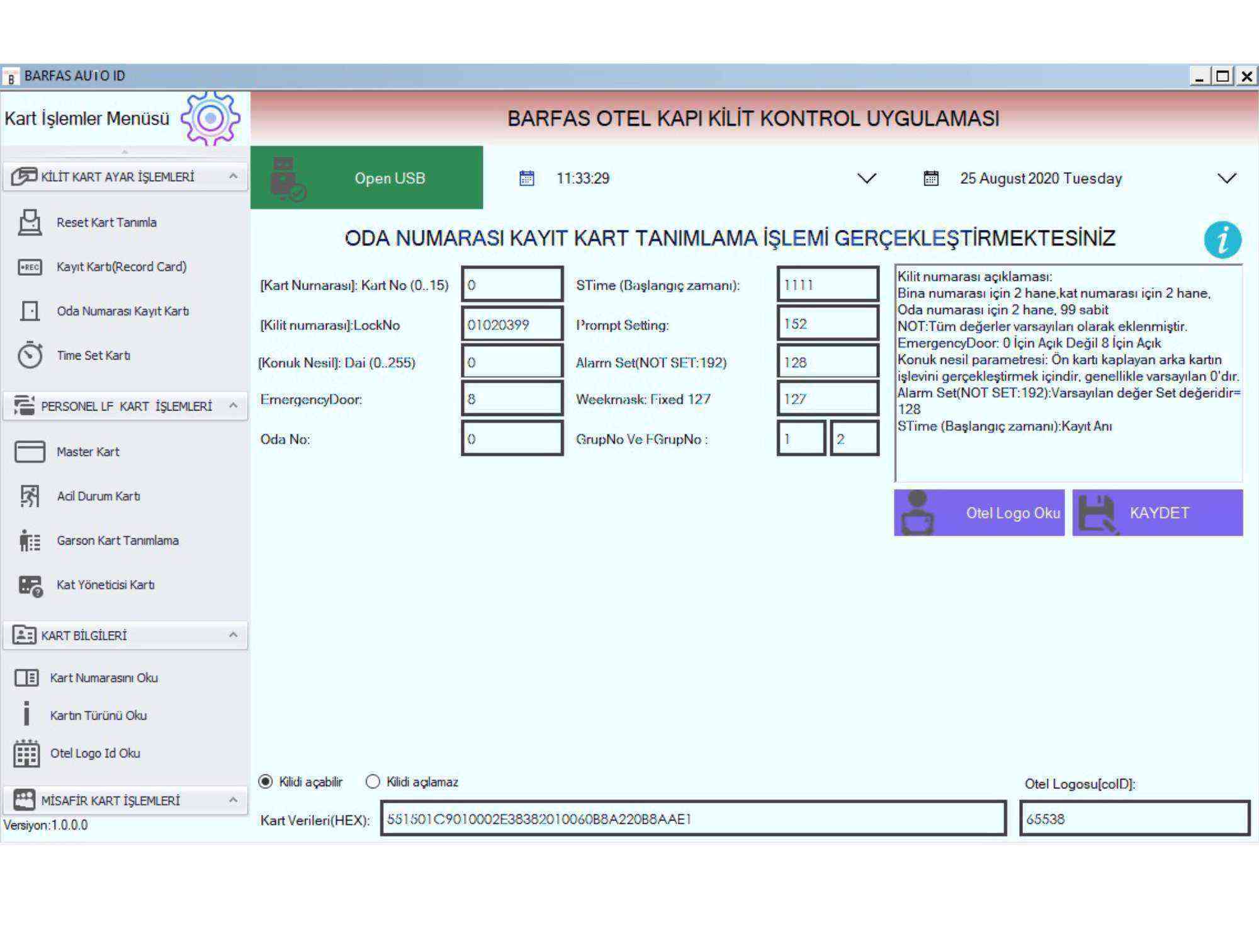Click the emergency exit icon for Acil Durum Kartı

tap(30, 496)
